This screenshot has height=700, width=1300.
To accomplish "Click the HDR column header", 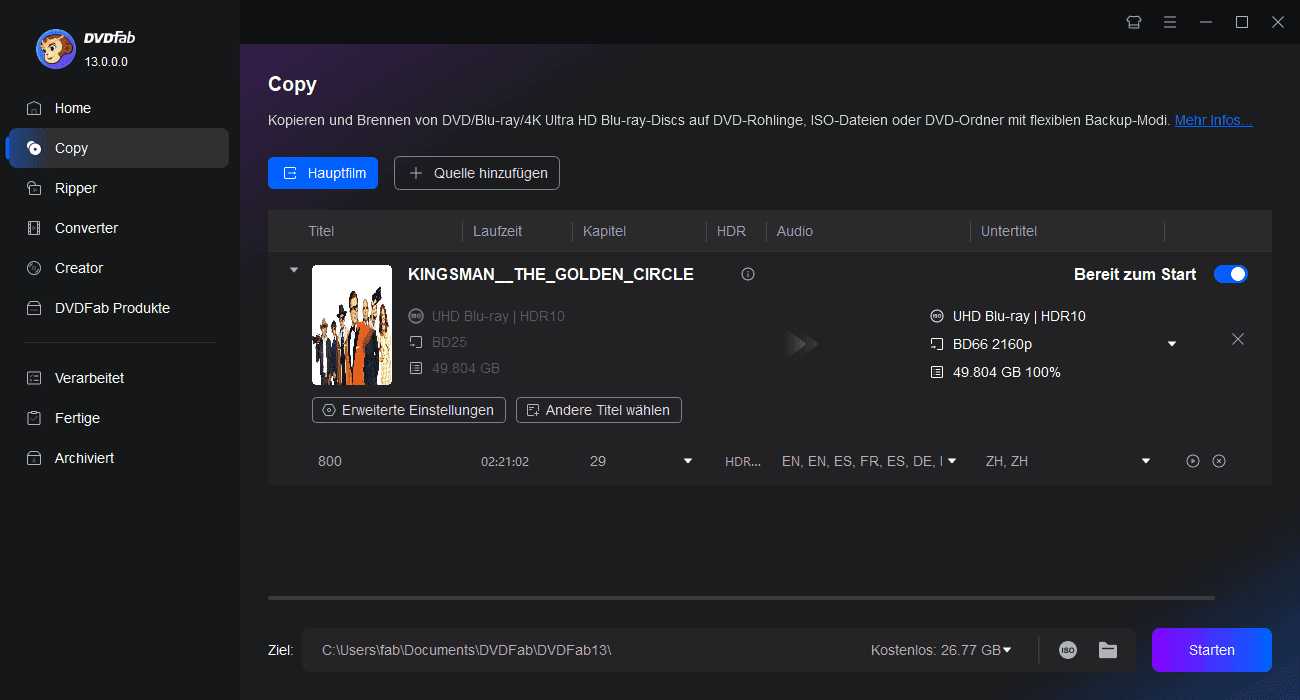I will [732, 231].
